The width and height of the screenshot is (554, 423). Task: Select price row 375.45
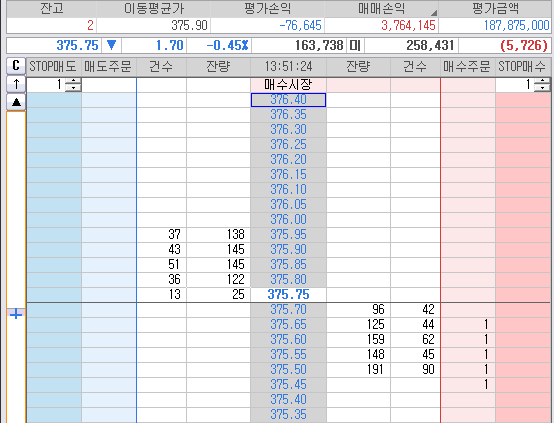(x=288, y=385)
